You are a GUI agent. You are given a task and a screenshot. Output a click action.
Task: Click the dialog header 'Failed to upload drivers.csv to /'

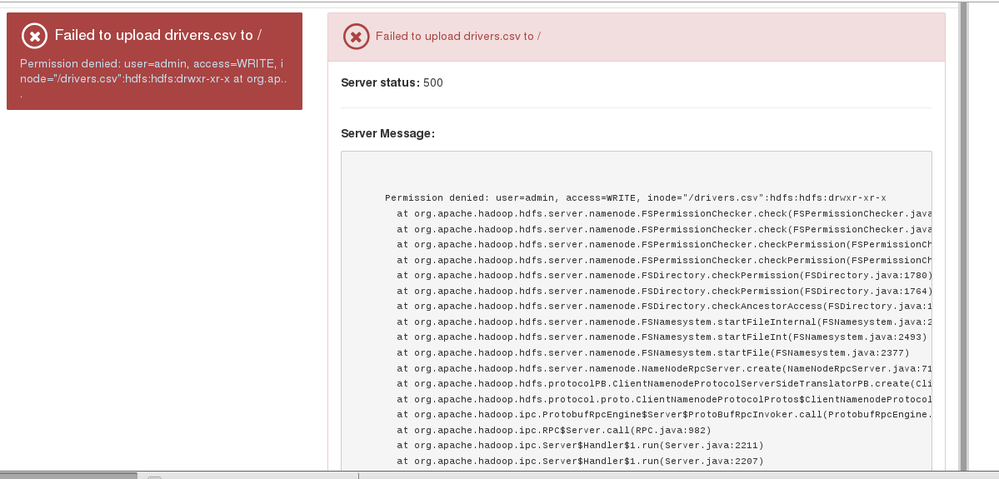[x=458, y=36]
